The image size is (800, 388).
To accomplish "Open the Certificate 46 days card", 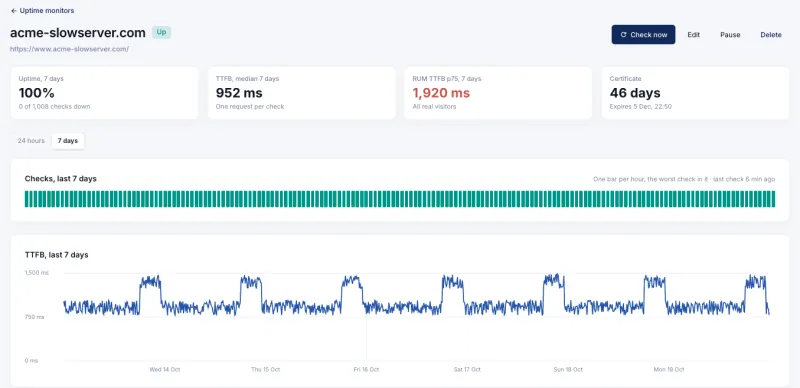I will (x=695, y=93).
